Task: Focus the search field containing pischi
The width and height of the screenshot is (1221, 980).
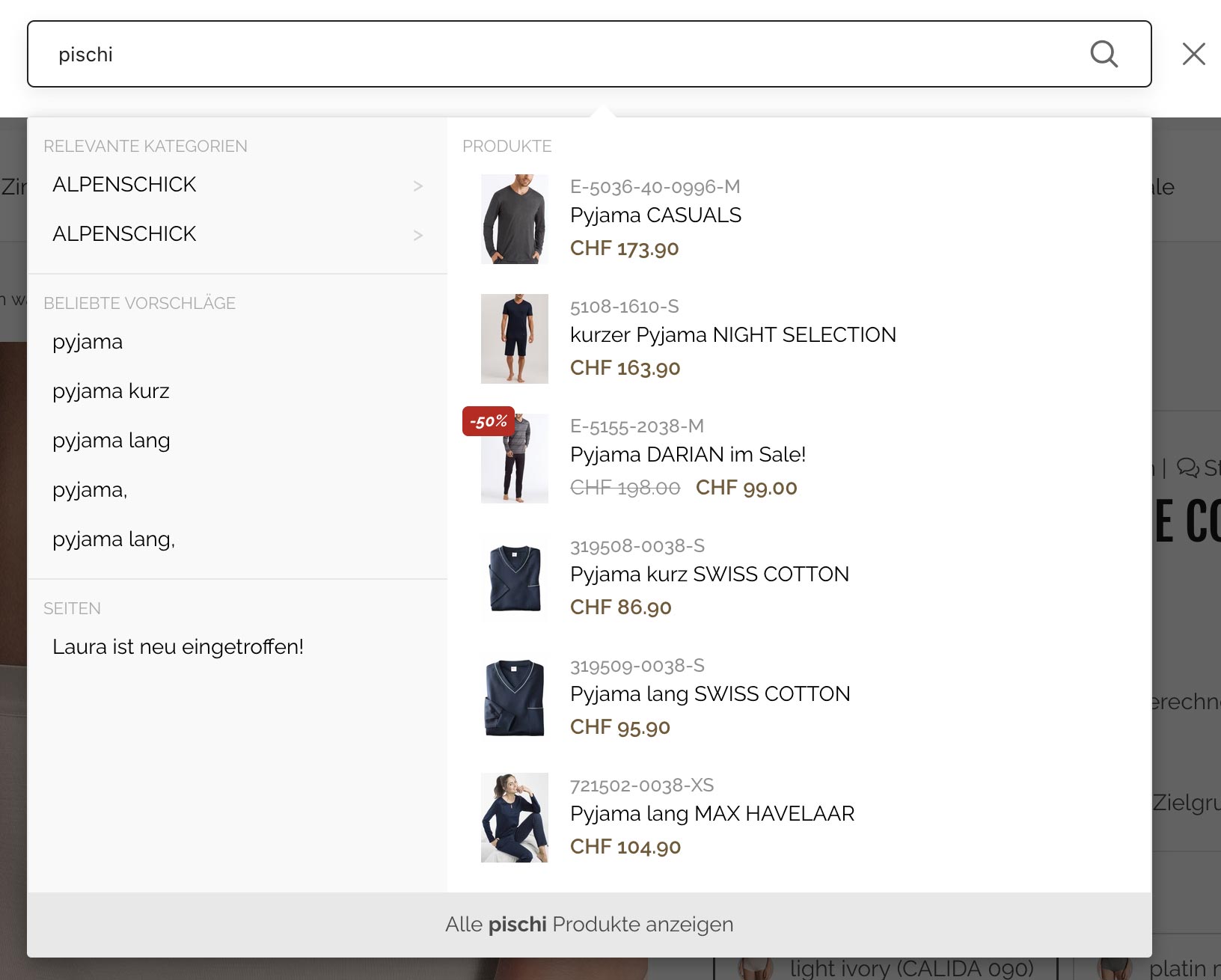Action: pos(589,54)
